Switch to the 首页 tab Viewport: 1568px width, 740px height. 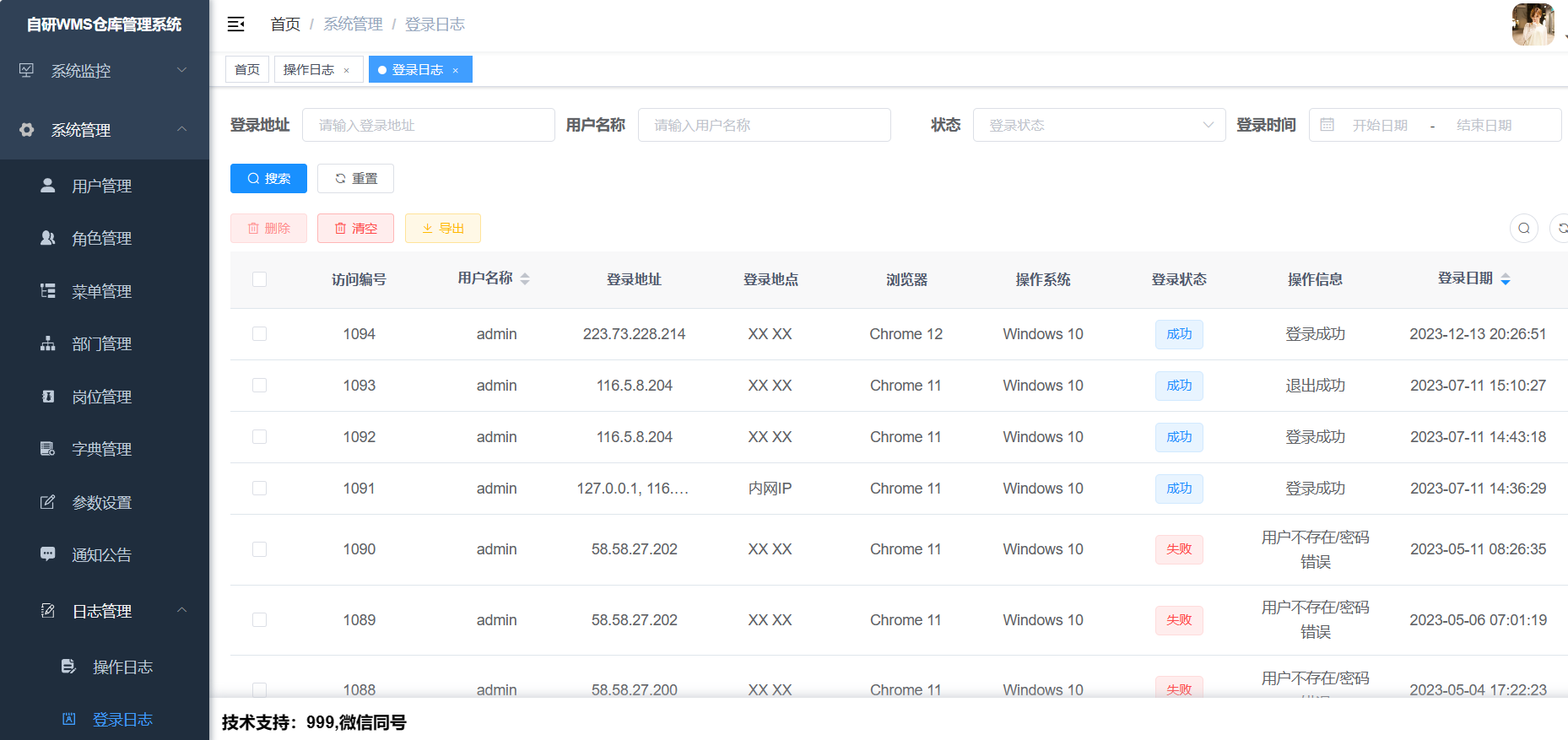tap(247, 69)
